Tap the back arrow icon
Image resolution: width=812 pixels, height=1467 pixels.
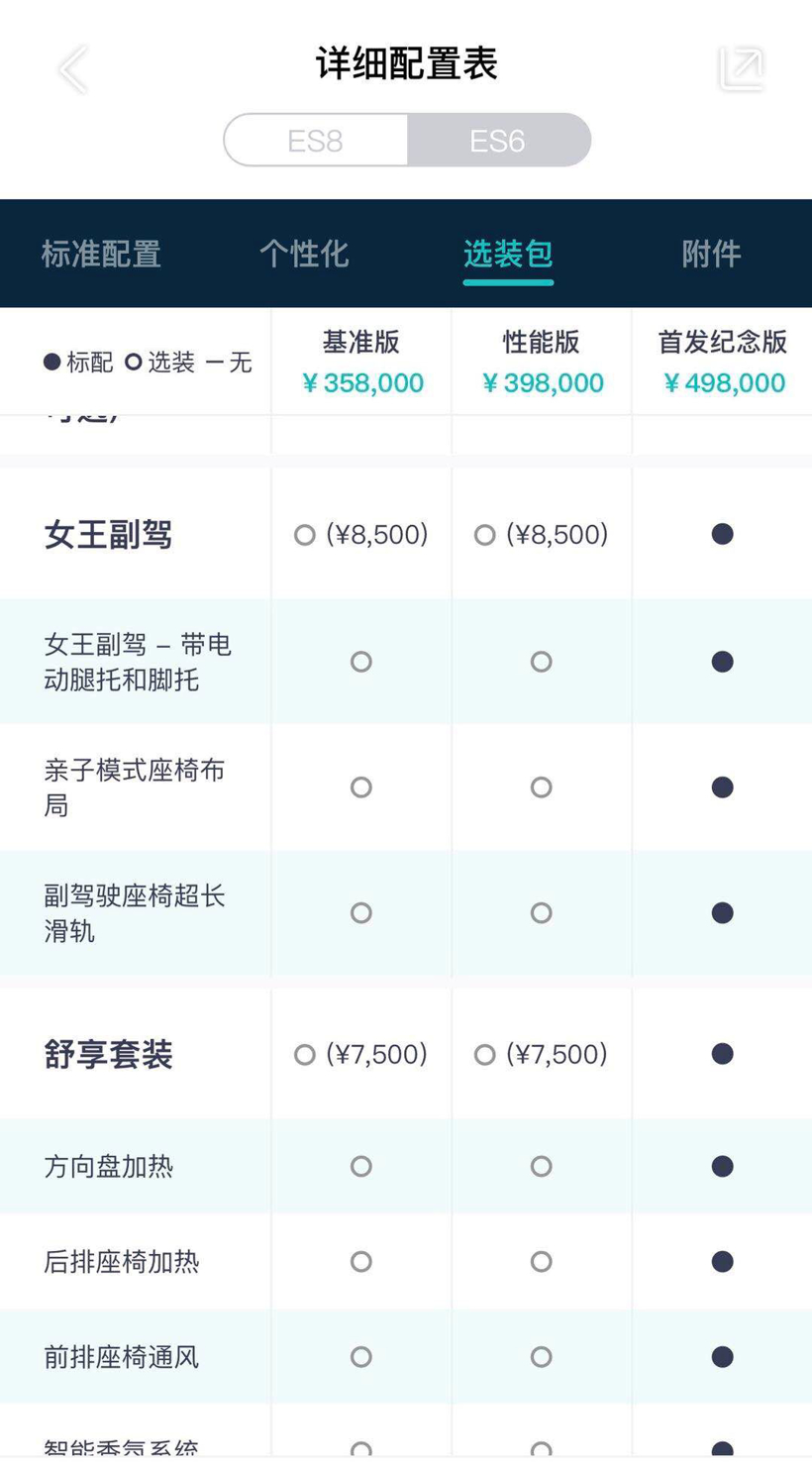click(x=72, y=69)
